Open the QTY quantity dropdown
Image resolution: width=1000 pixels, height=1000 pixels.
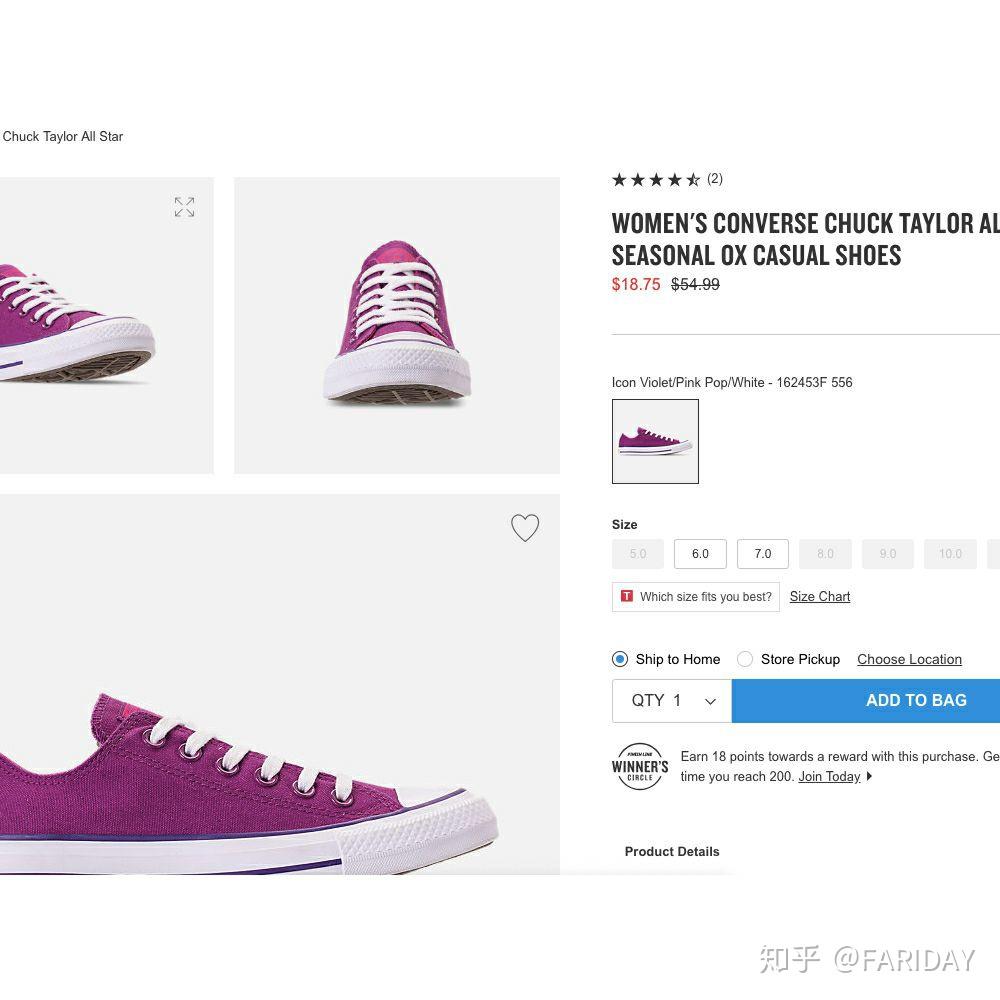click(x=672, y=700)
